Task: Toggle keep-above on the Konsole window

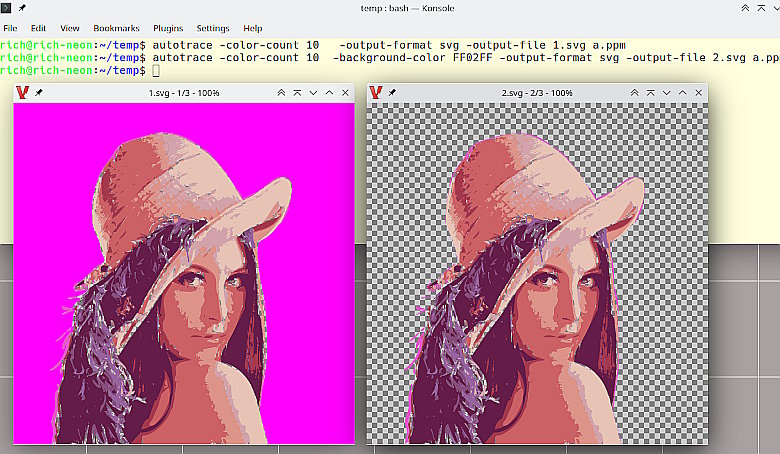Action: coord(745,8)
